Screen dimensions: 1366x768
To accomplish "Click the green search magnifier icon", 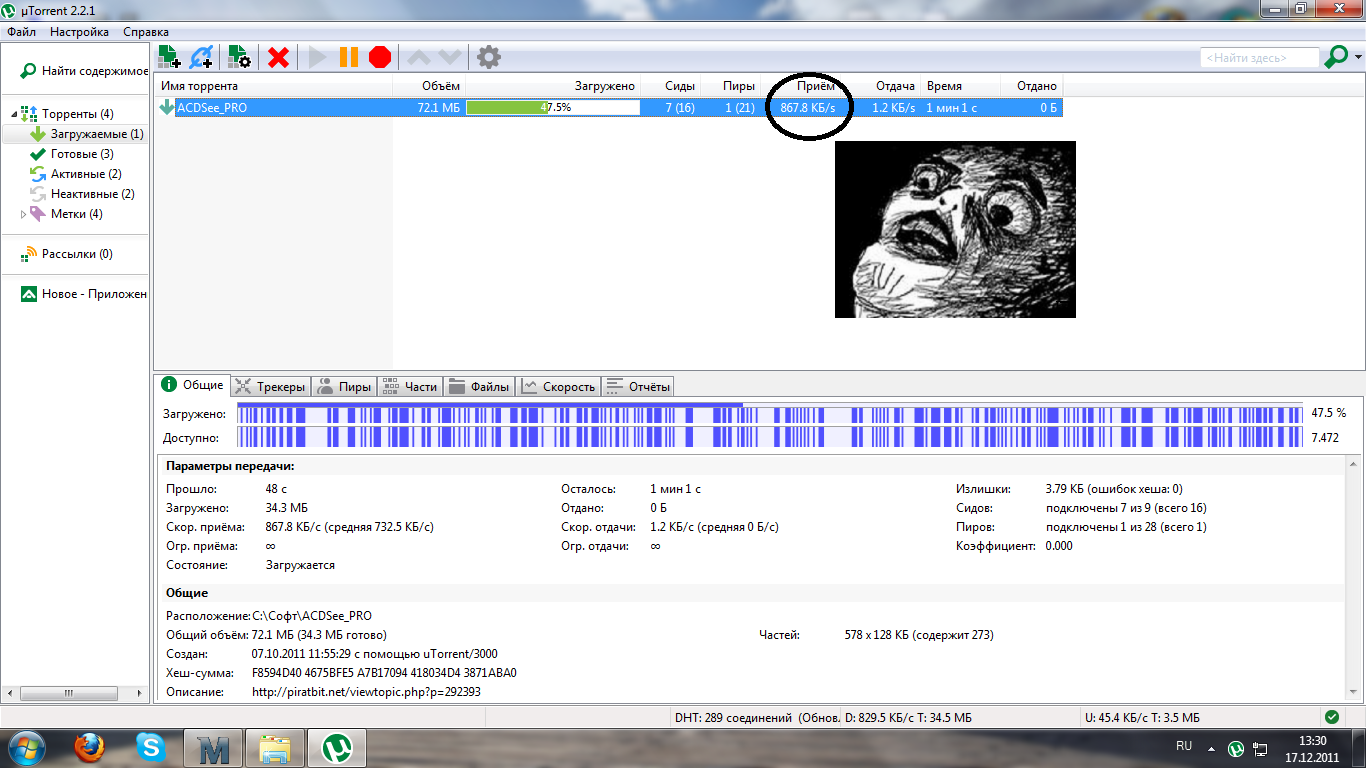I will (1335, 58).
